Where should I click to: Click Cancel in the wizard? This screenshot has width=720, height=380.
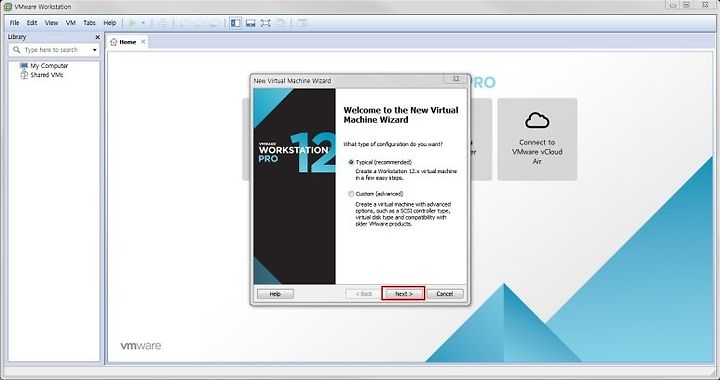(x=445, y=294)
